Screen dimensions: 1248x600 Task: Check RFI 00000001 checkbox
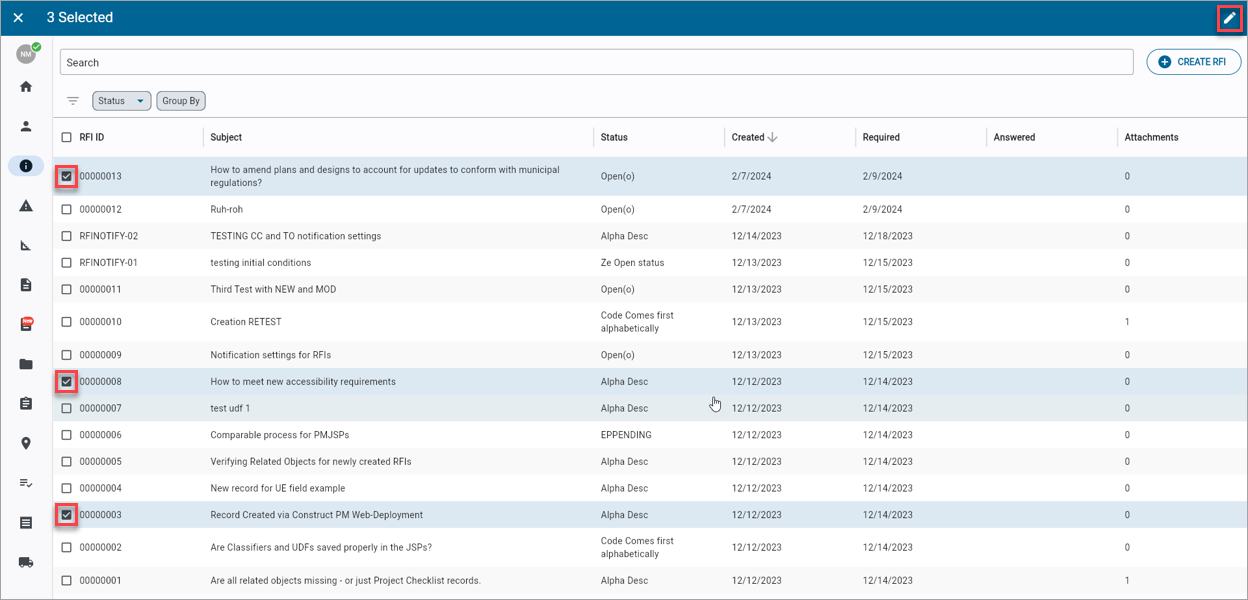[x=67, y=581]
